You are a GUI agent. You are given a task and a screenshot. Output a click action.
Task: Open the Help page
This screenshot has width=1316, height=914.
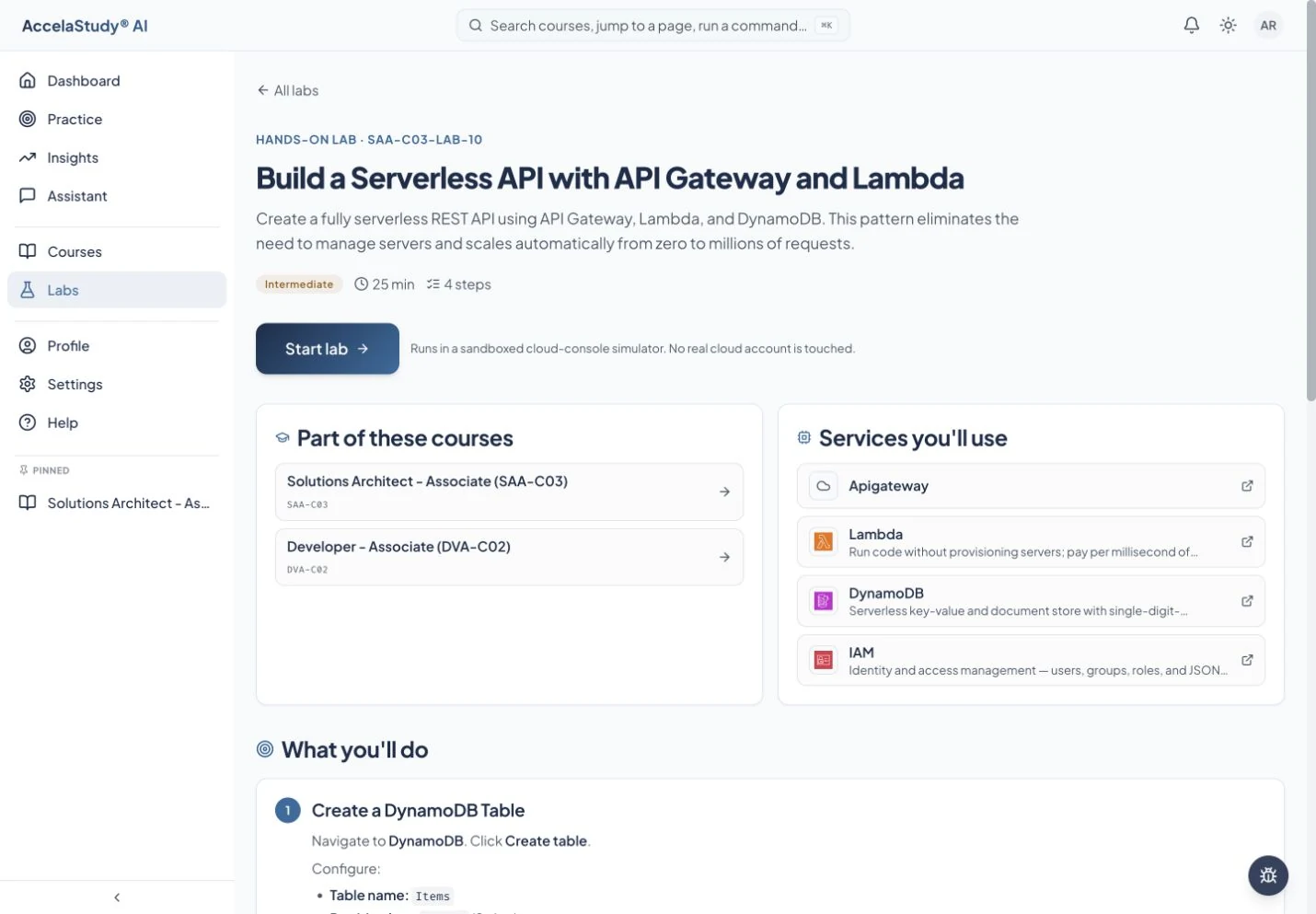tap(117, 423)
